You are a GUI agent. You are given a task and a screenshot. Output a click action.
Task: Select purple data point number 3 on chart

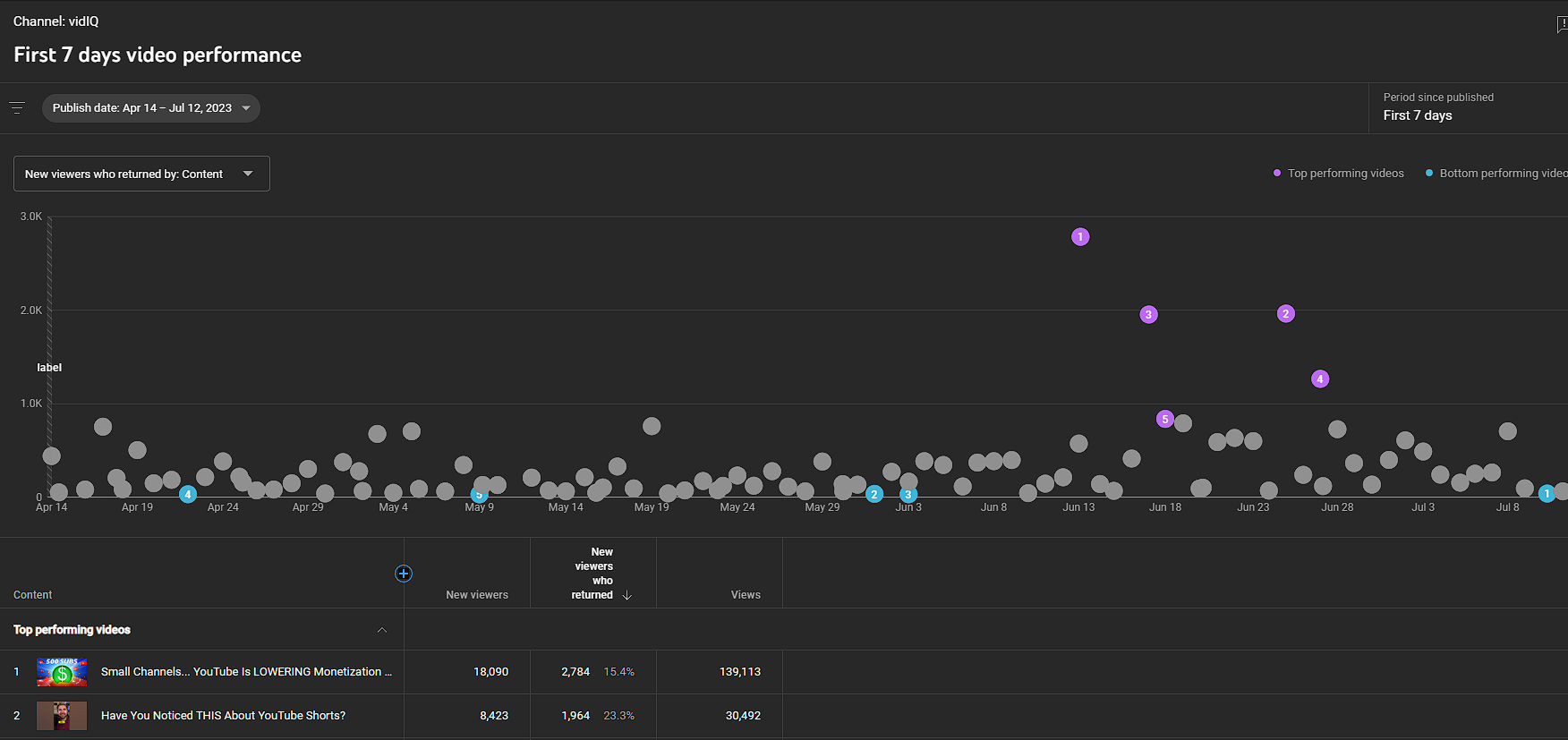(1149, 315)
